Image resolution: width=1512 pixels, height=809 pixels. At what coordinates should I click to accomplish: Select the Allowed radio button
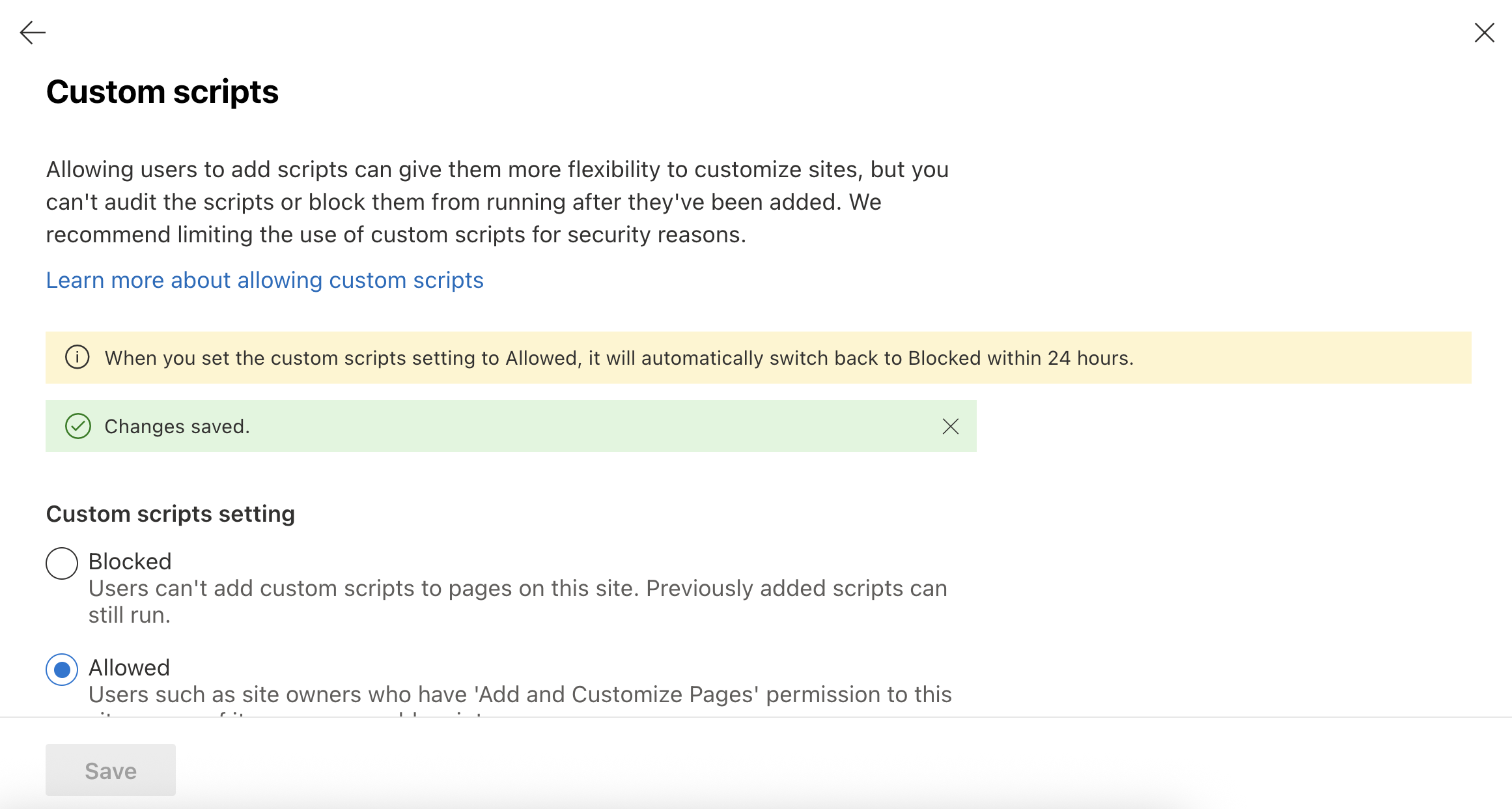tap(61, 669)
